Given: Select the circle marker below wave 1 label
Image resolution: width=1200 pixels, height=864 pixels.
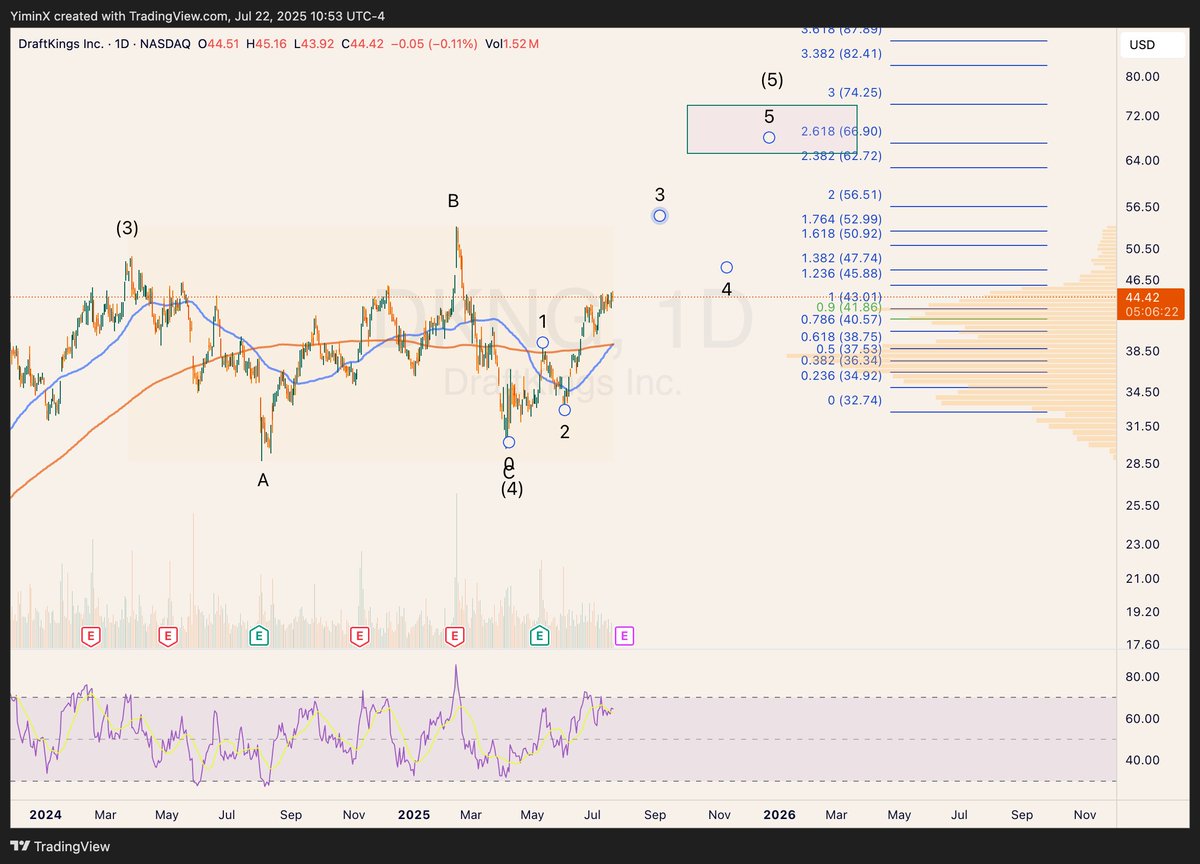Looking at the screenshot, I should (543, 342).
